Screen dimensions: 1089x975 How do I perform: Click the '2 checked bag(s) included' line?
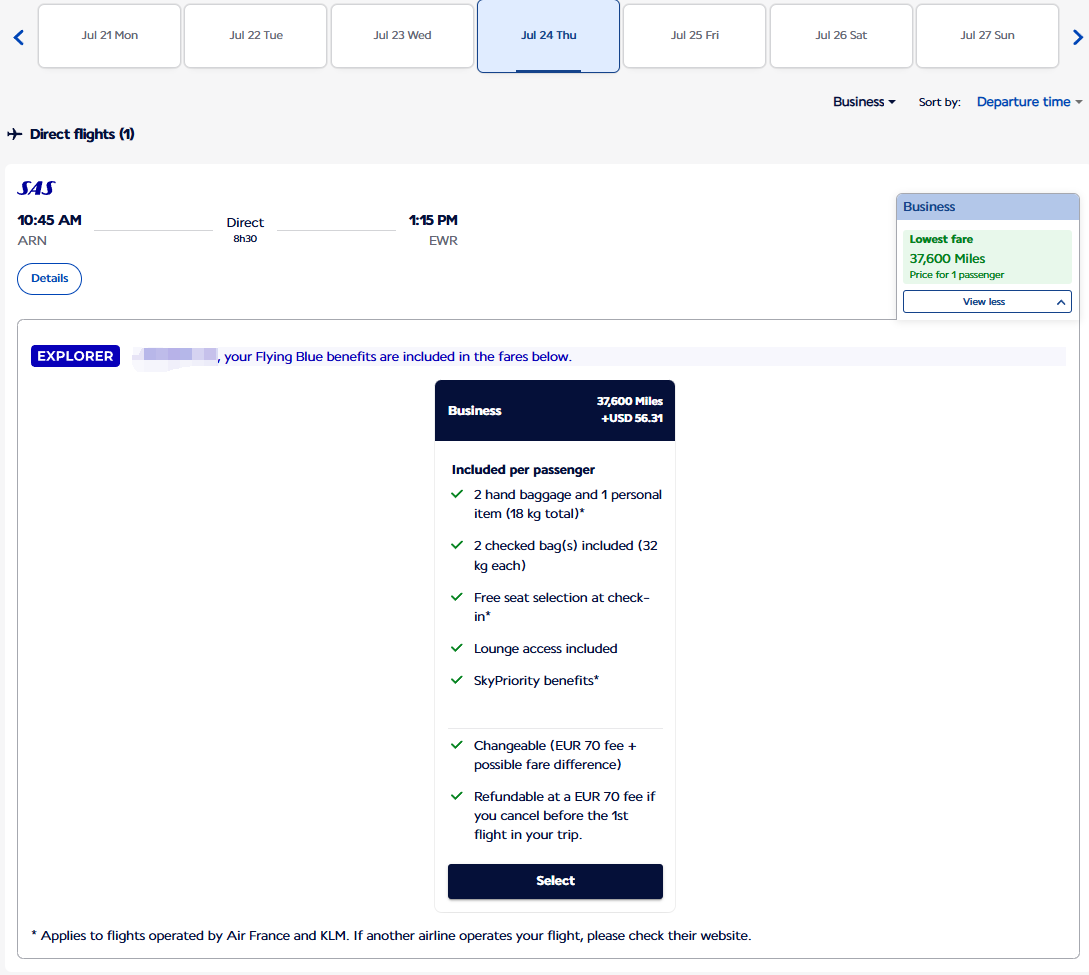click(x=565, y=556)
